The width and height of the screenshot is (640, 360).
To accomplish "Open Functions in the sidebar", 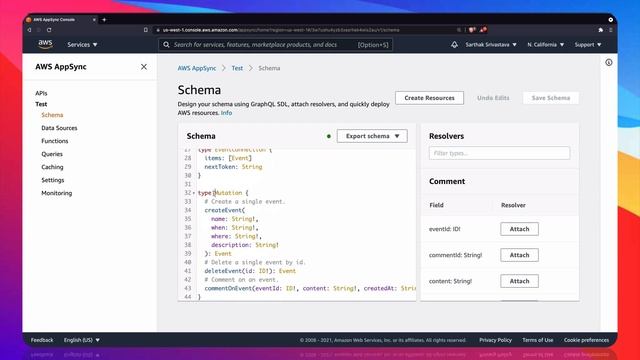I will point(55,141).
